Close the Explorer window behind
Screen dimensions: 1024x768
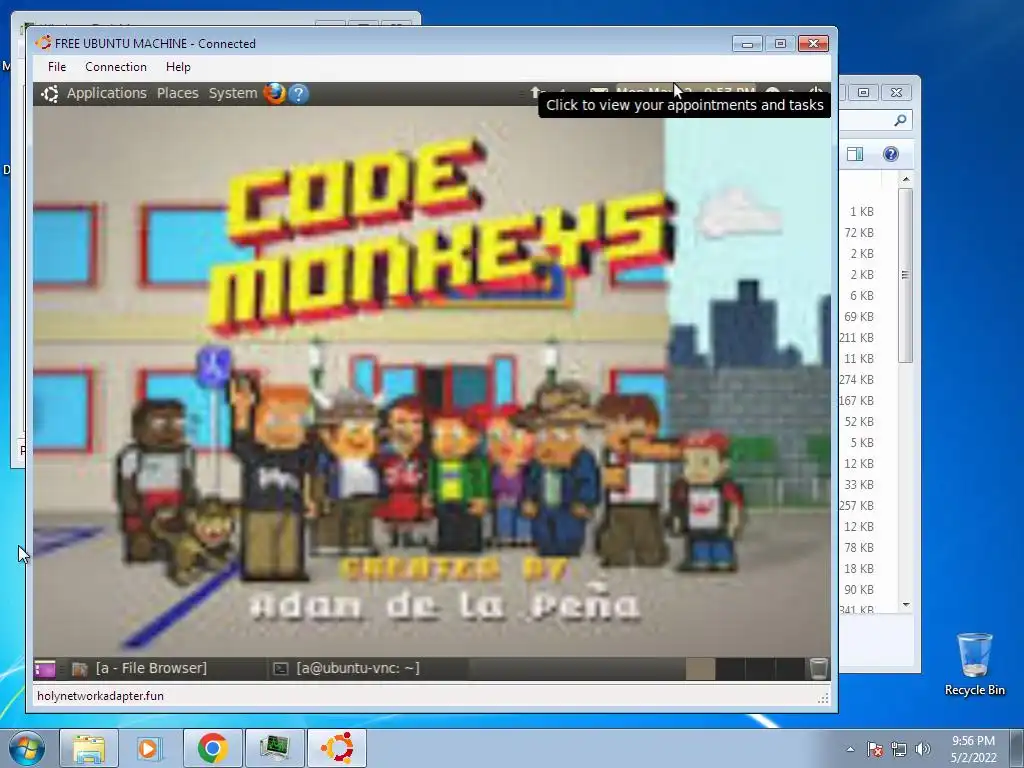(x=897, y=93)
